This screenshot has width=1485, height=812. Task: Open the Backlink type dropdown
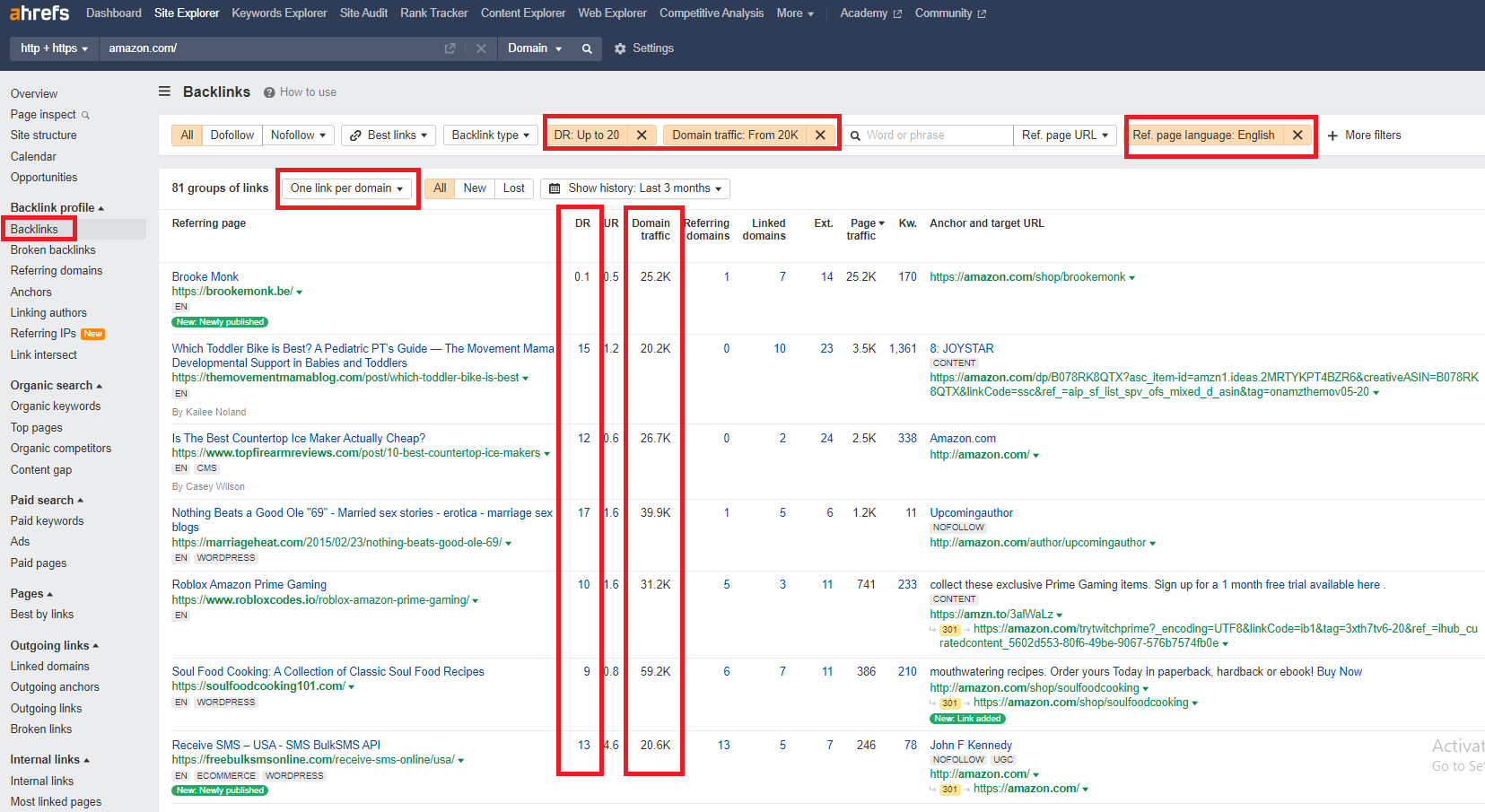491,135
